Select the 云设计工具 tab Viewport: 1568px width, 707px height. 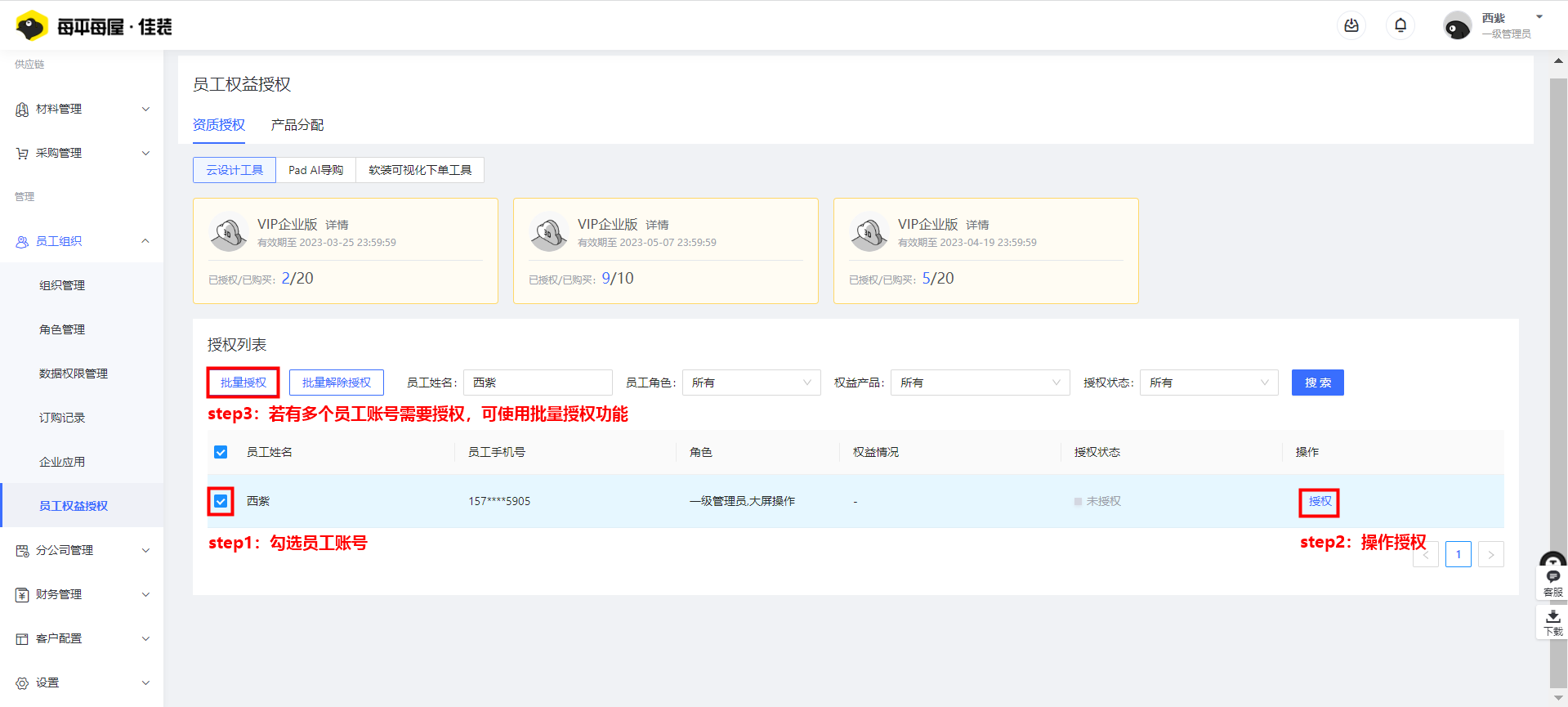click(x=235, y=170)
